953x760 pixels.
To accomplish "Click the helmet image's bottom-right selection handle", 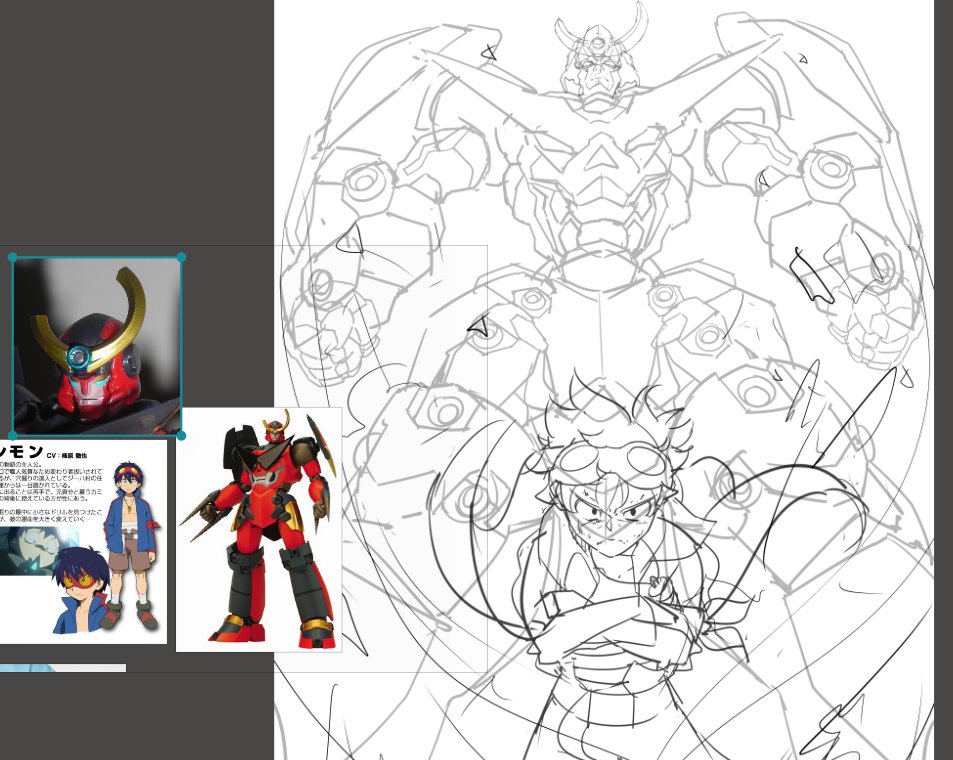I will tap(181, 435).
